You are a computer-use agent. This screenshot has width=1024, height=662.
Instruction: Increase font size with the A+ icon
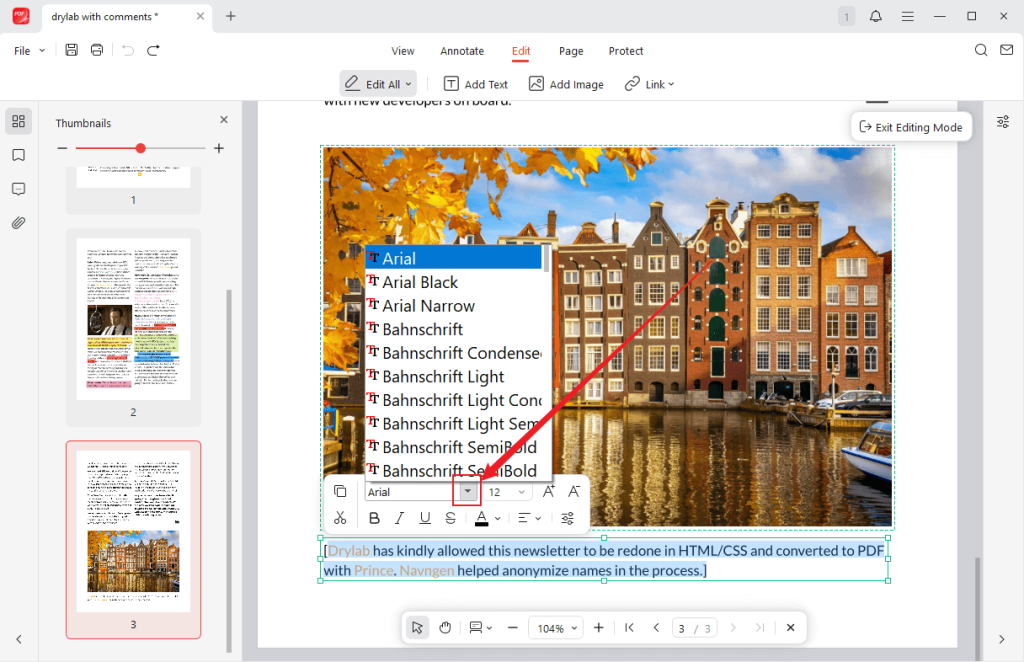point(548,491)
